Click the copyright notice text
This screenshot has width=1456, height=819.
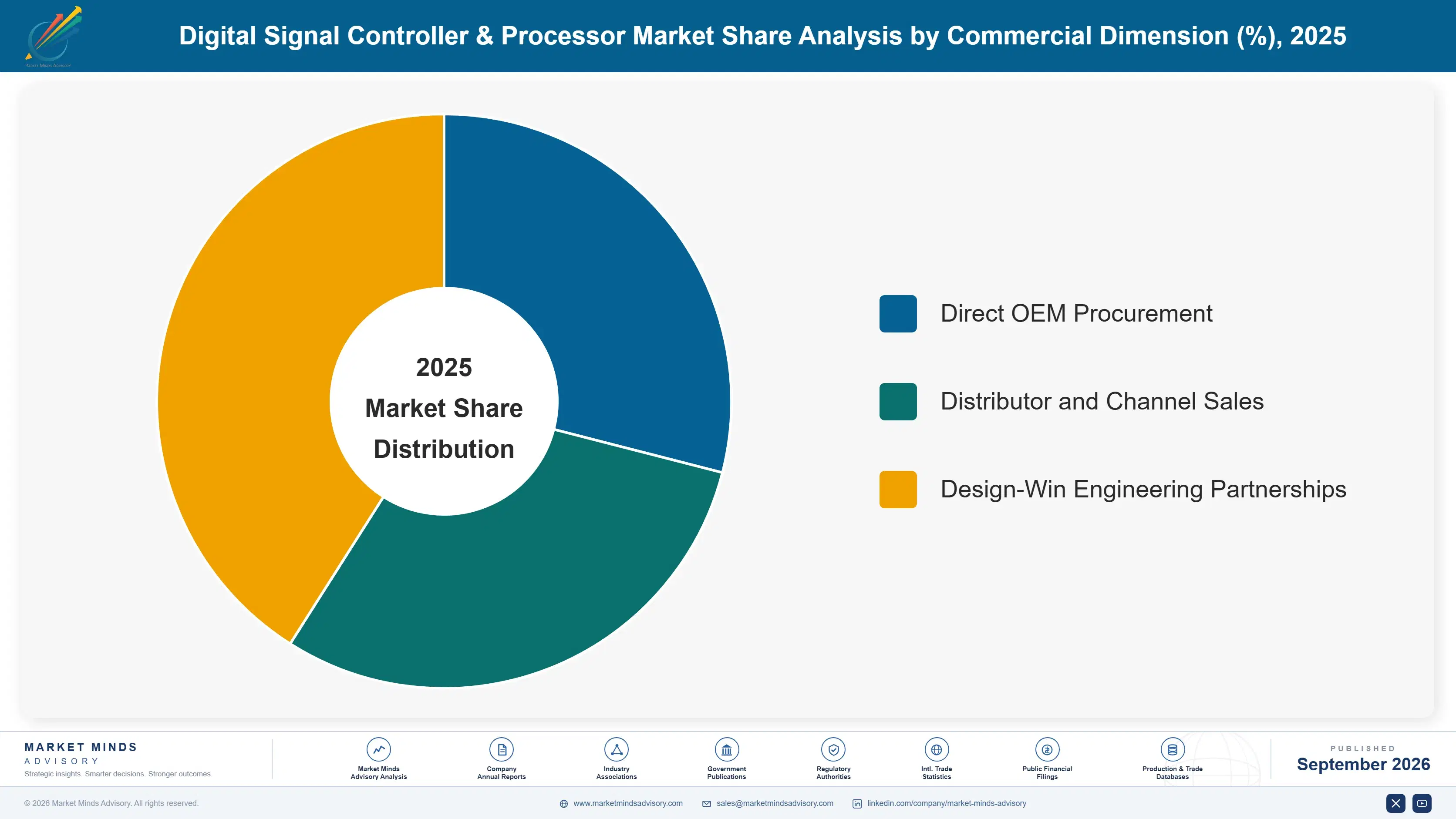click(x=111, y=803)
